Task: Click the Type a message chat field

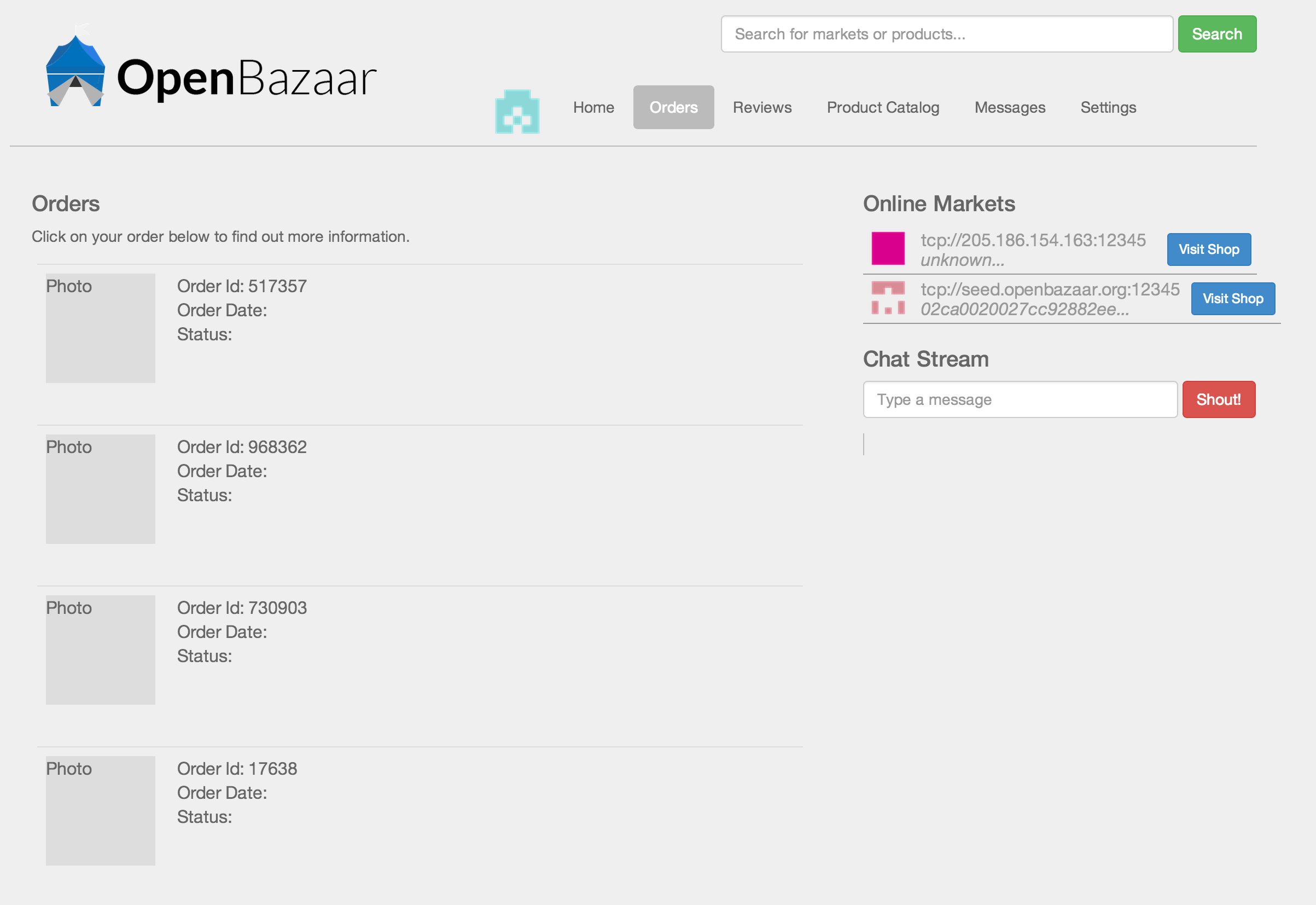Action: click(x=1019, y=400)
